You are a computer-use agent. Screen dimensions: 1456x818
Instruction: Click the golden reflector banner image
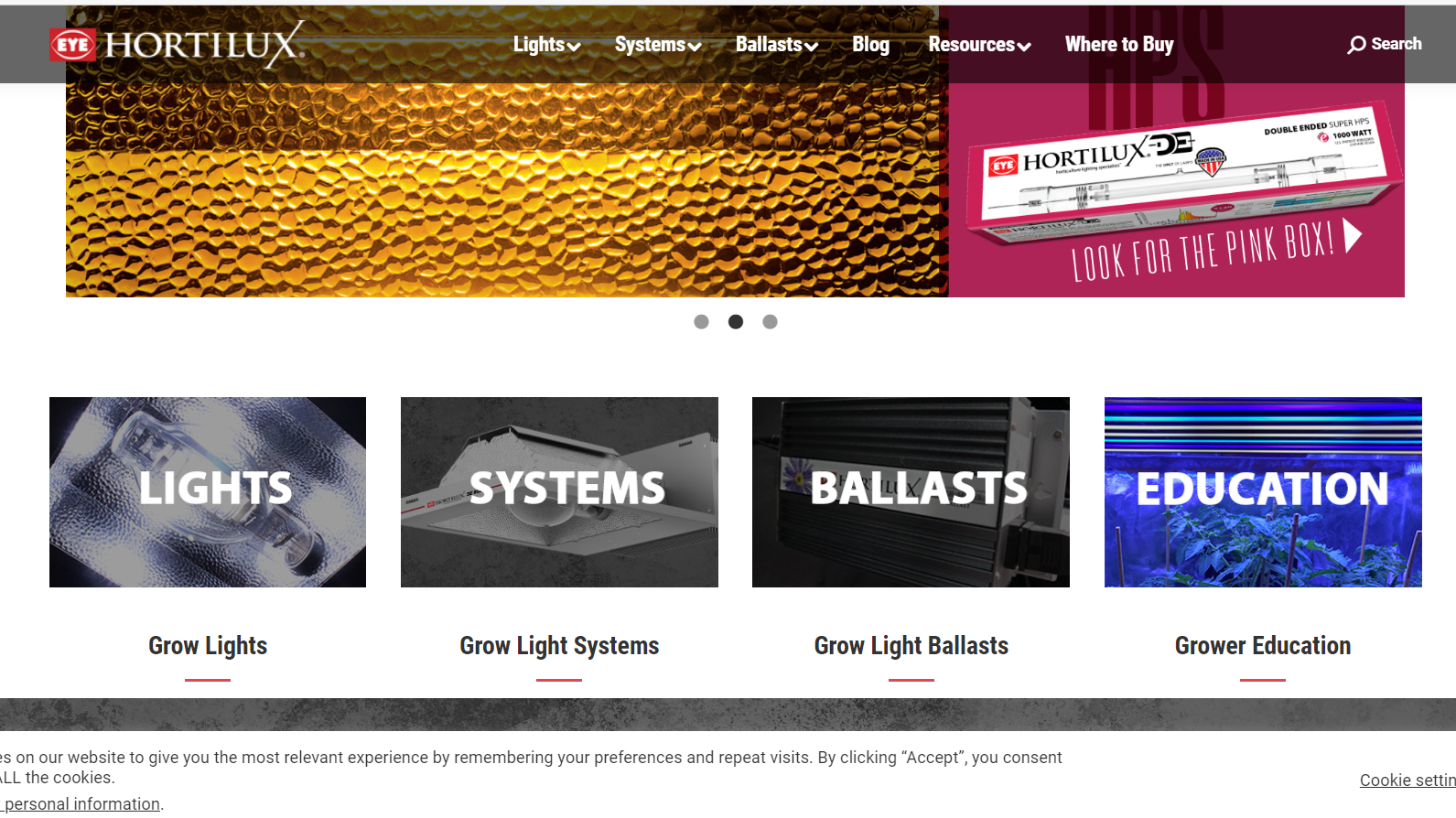[x=507, y=190]
